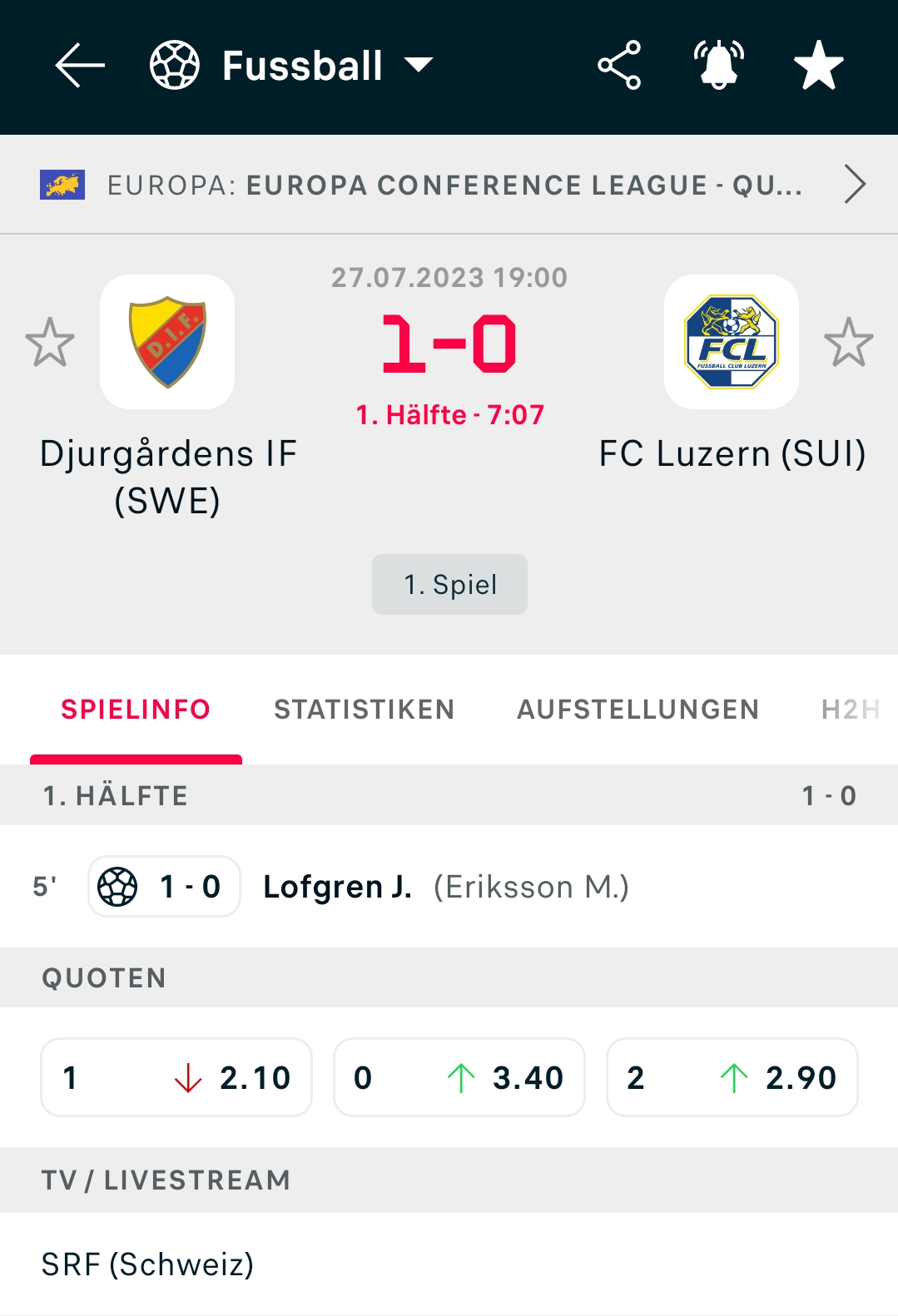This screenshot has height=1316, width=898.
Task: Tap the goal ball icon at 5'
Action: click(x=117, y=887)
